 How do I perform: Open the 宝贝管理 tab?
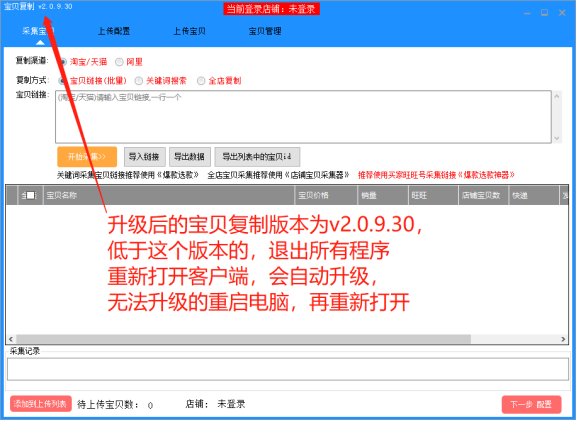click(x=265, y=31)
